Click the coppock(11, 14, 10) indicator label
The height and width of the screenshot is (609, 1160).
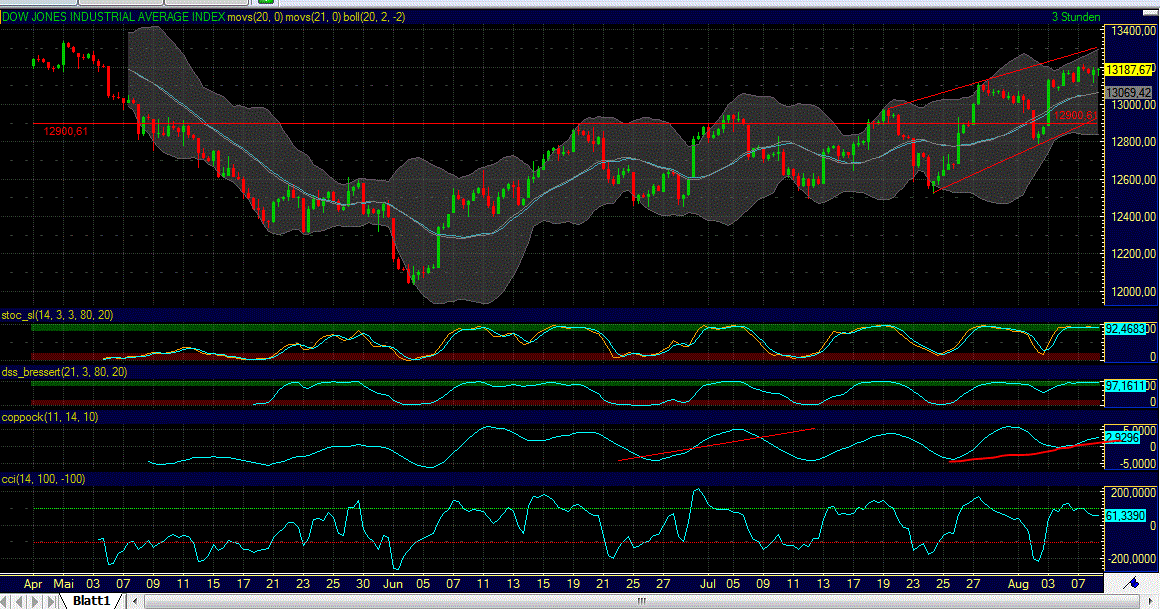pyautogui.click(x=50, y=417)
